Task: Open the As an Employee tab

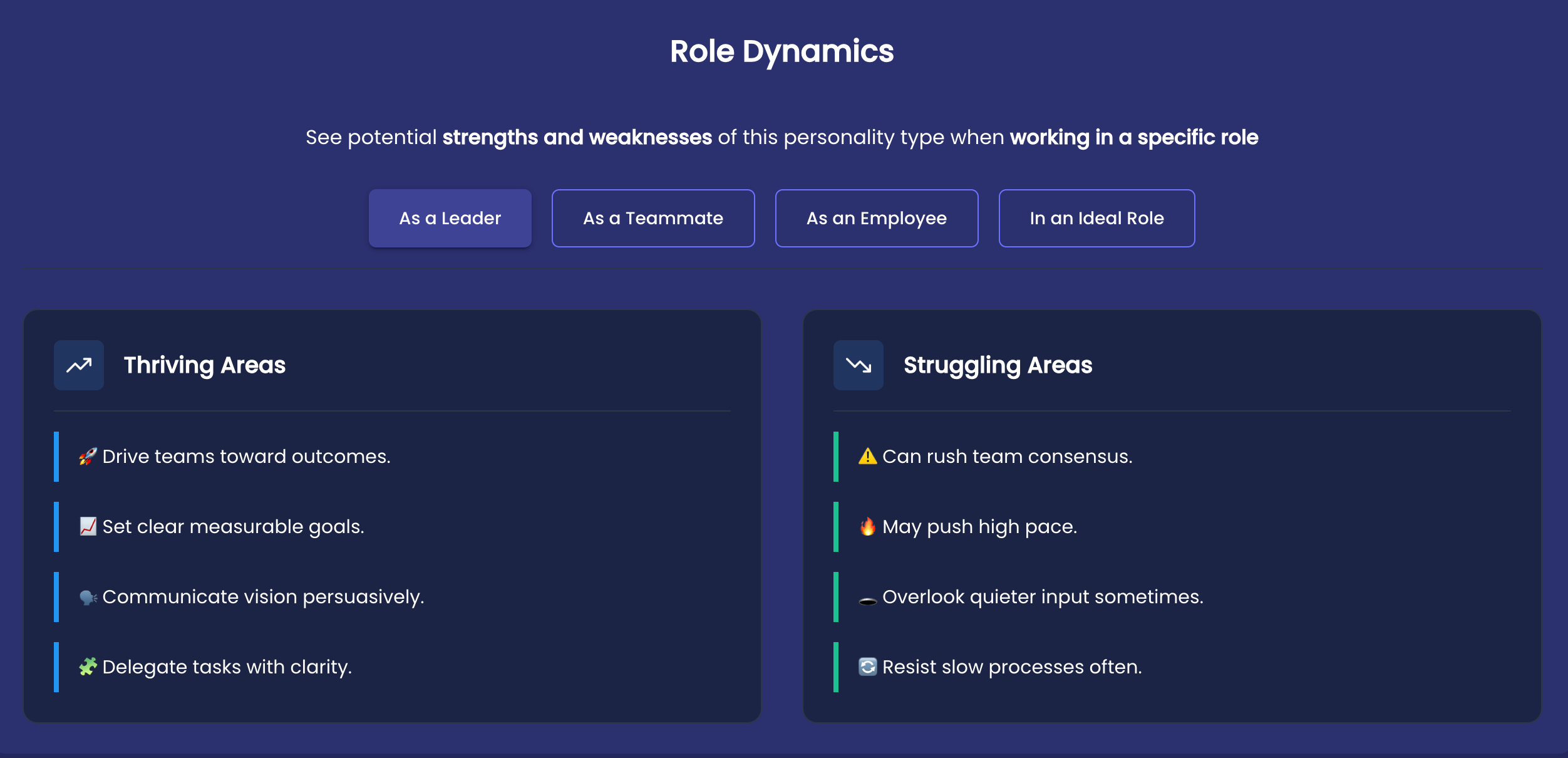Action: [x=876, y=218]
